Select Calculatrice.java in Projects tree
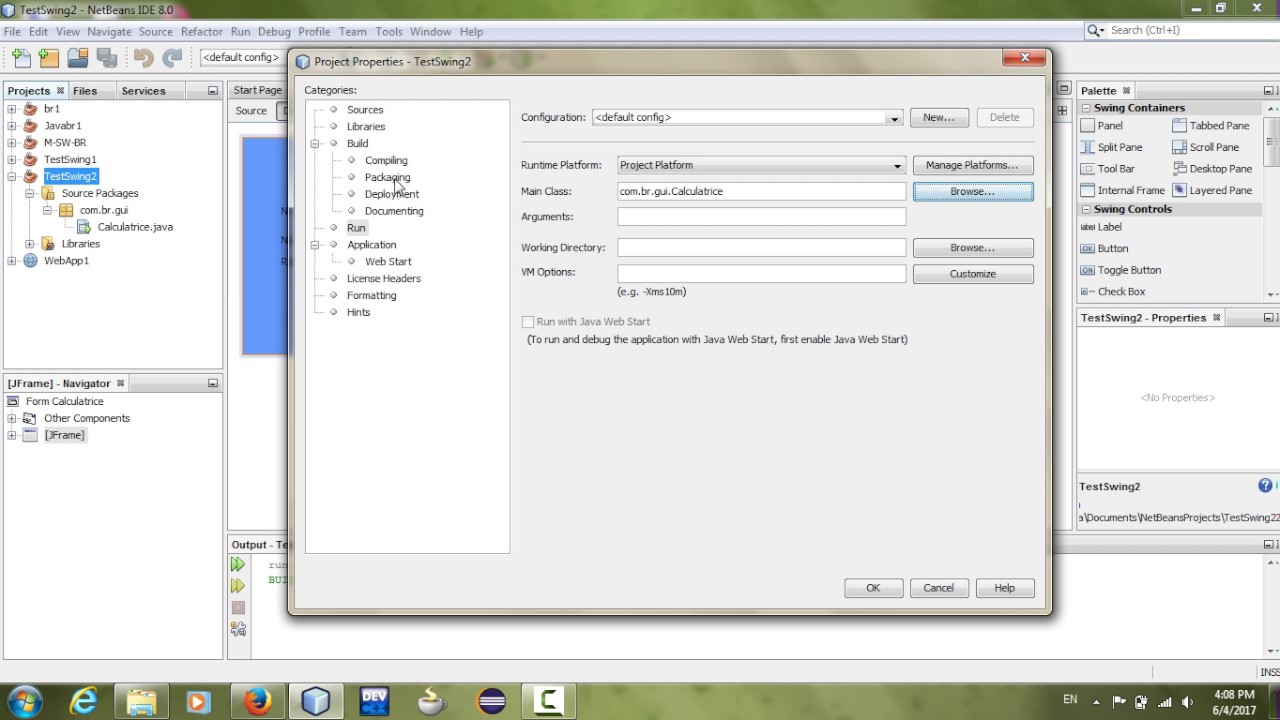This screenshot has width=1280, height=720. pos(135,227)
